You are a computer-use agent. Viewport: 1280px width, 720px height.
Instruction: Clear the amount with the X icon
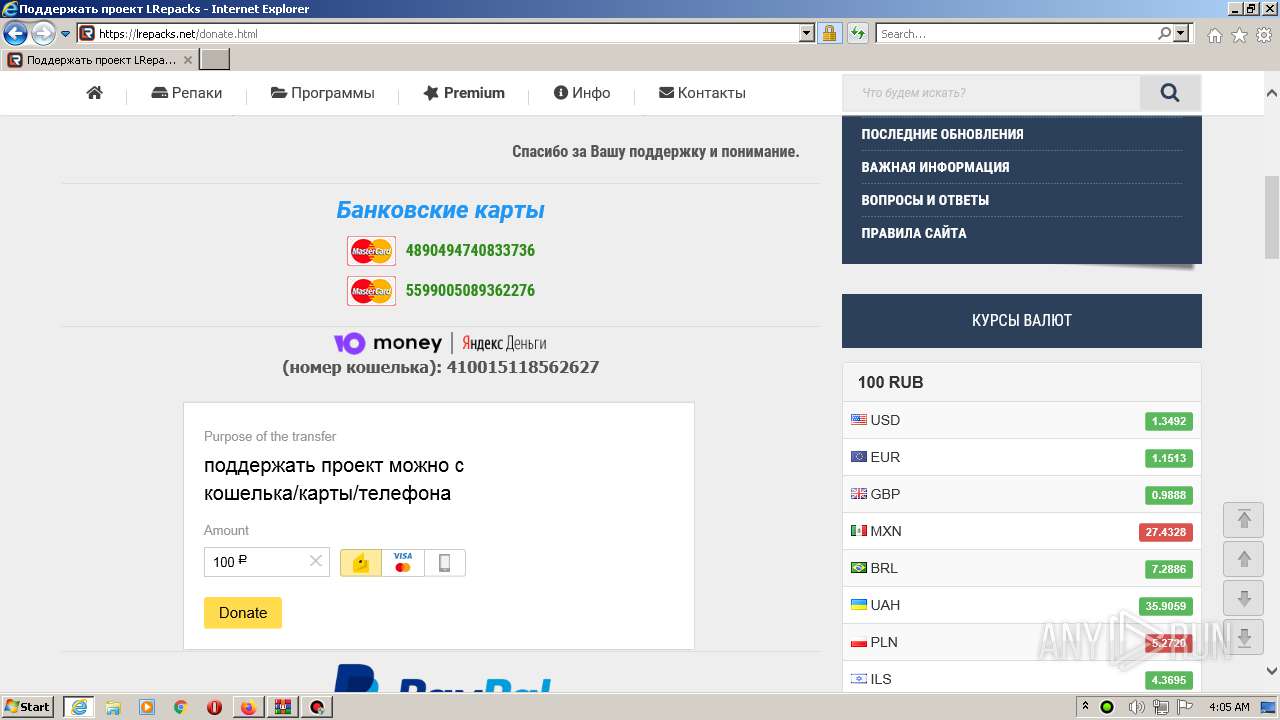pyautogui.click(x=315, y=561)
